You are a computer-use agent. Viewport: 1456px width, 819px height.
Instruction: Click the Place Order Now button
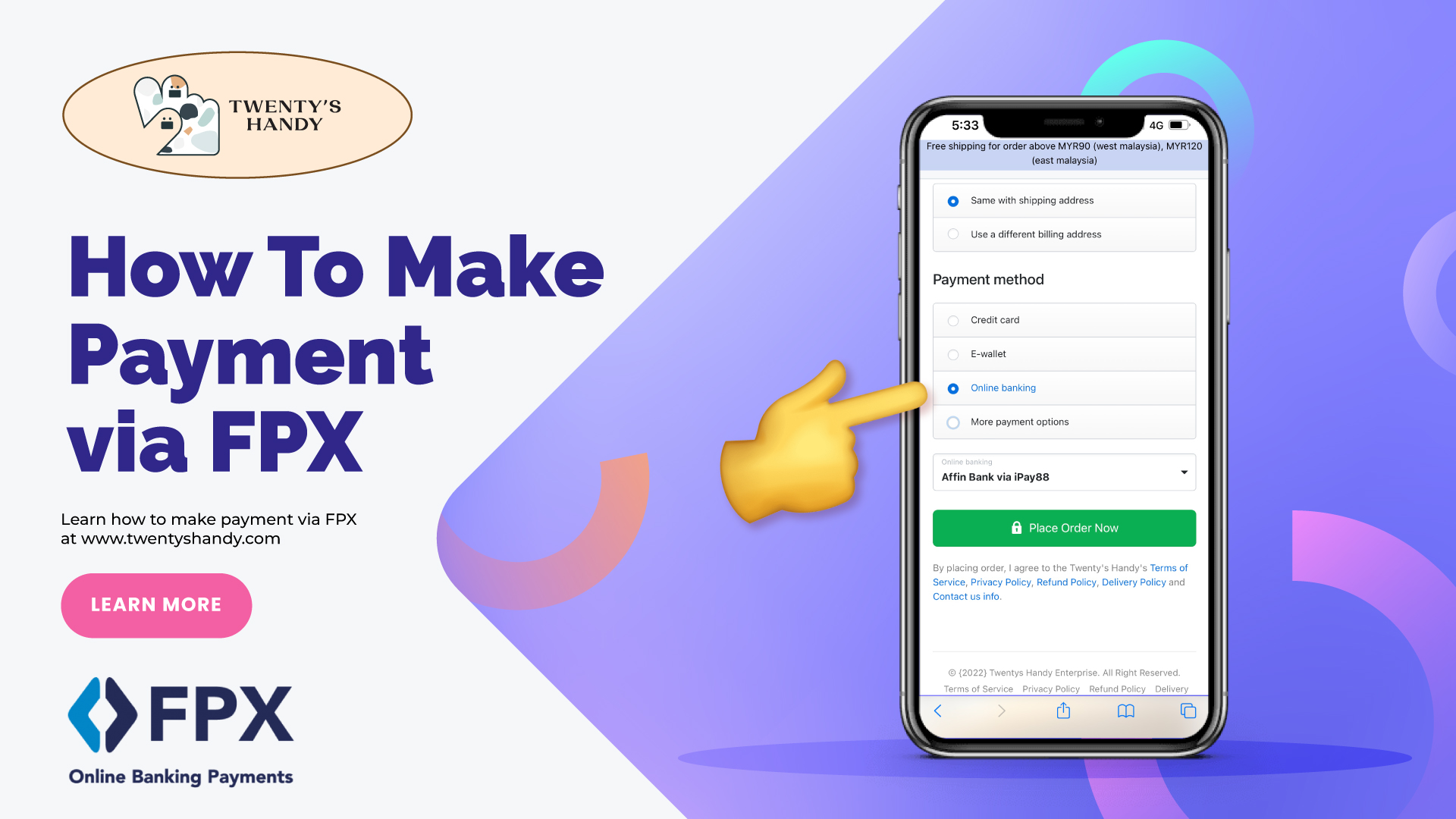pyautogui.click(x=1064, y=528)
